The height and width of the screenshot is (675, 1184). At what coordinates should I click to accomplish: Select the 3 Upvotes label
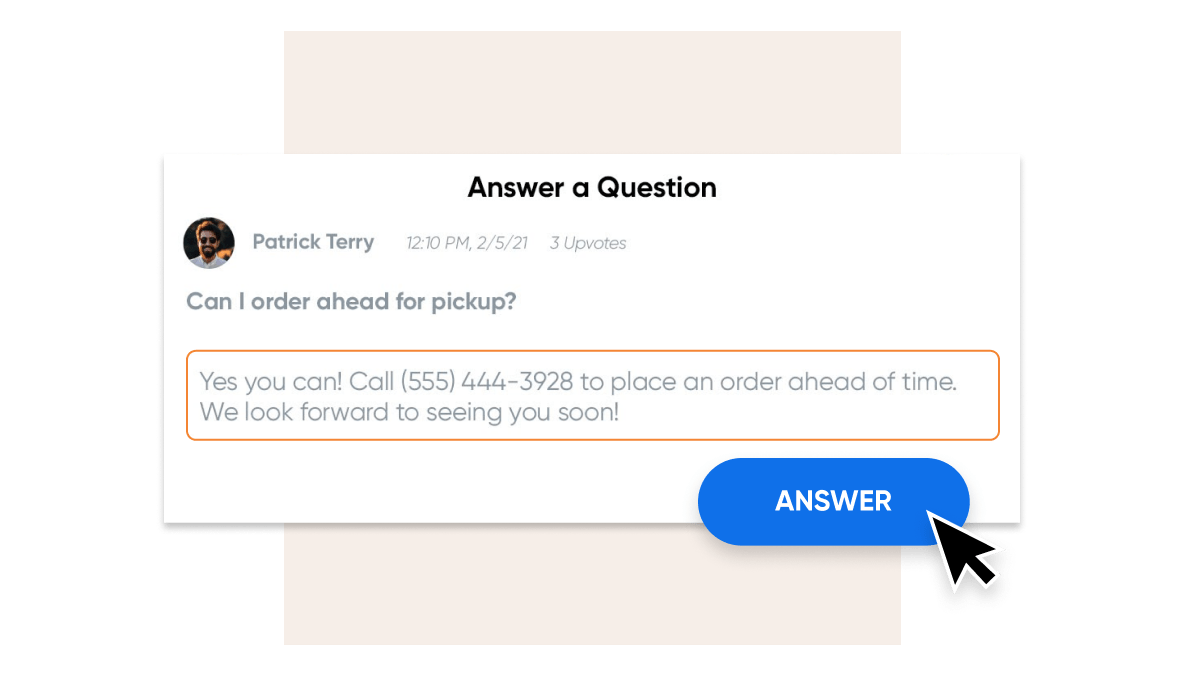coord(587,243)
